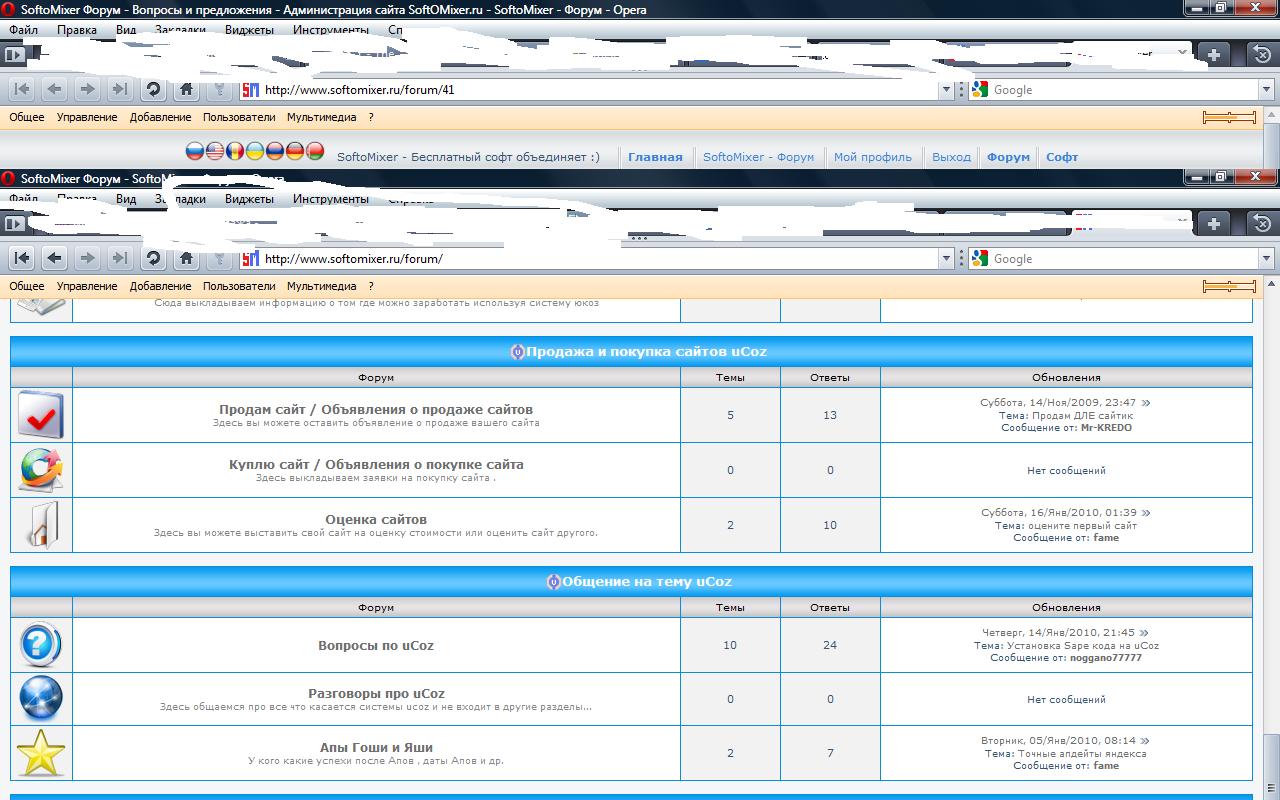This screenshot has width=1280, height=800.
Task: Click the German flag icon on the site header
Action: coord(295,151)
